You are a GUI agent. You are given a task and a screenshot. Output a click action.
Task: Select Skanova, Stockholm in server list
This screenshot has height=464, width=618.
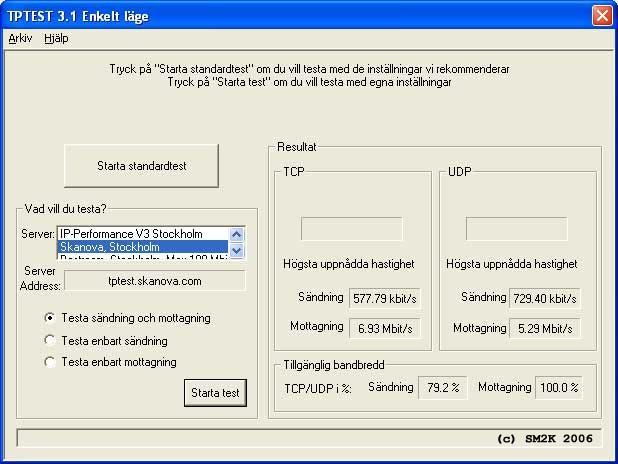click(143, 247)
